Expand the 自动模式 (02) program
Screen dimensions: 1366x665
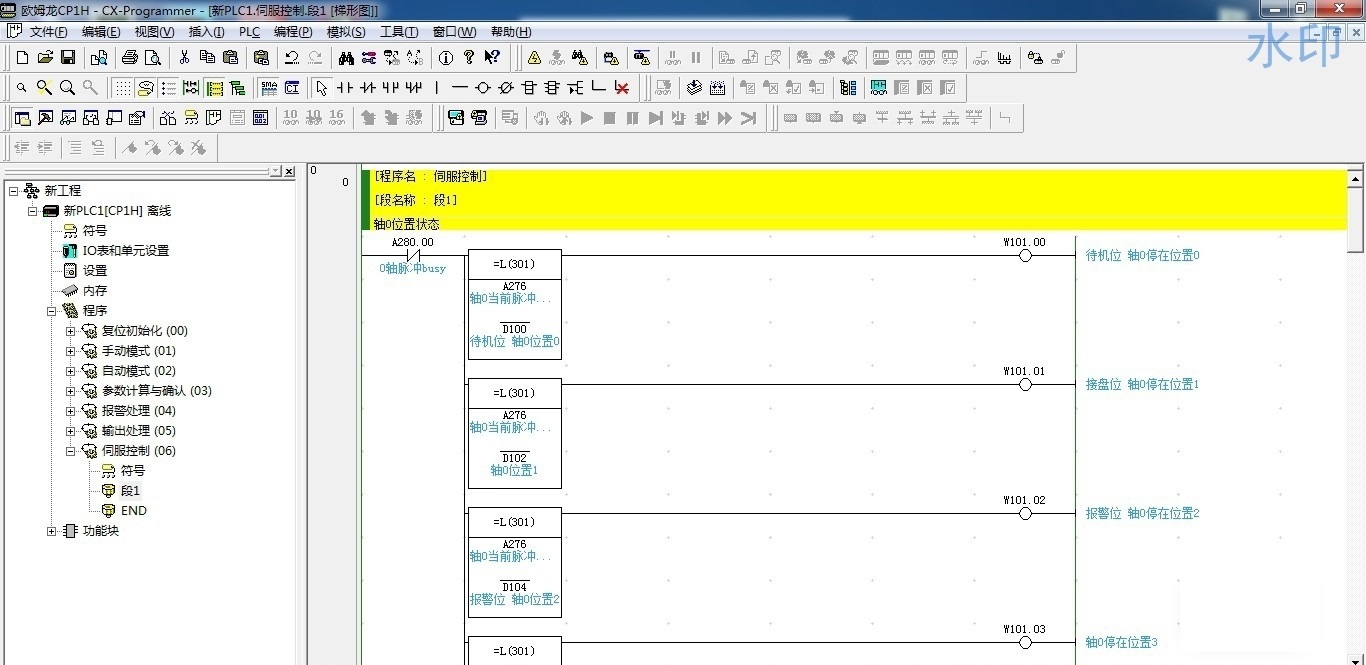point(70,371)
